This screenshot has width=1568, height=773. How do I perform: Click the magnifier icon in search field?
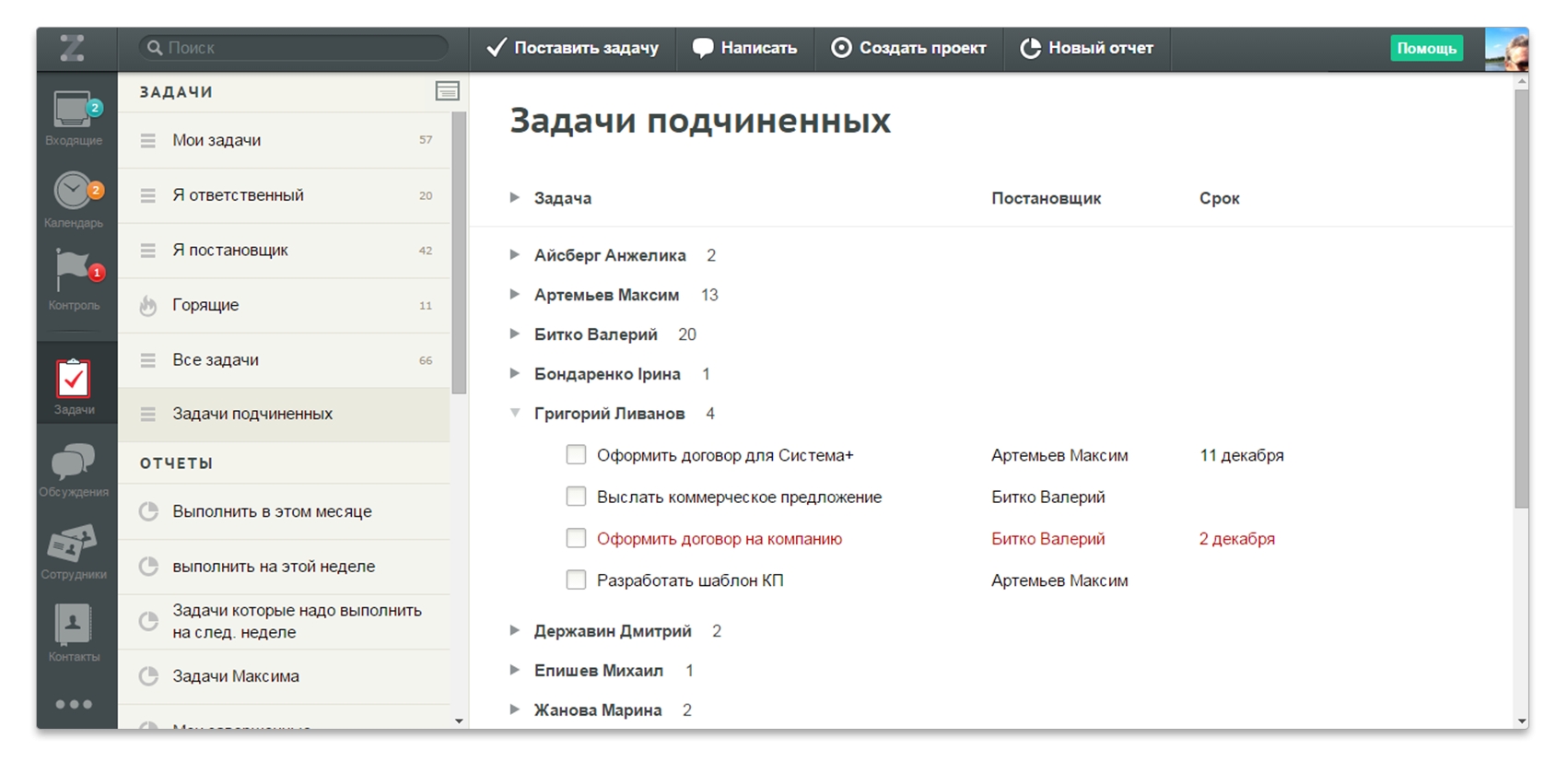pos(155,47)
